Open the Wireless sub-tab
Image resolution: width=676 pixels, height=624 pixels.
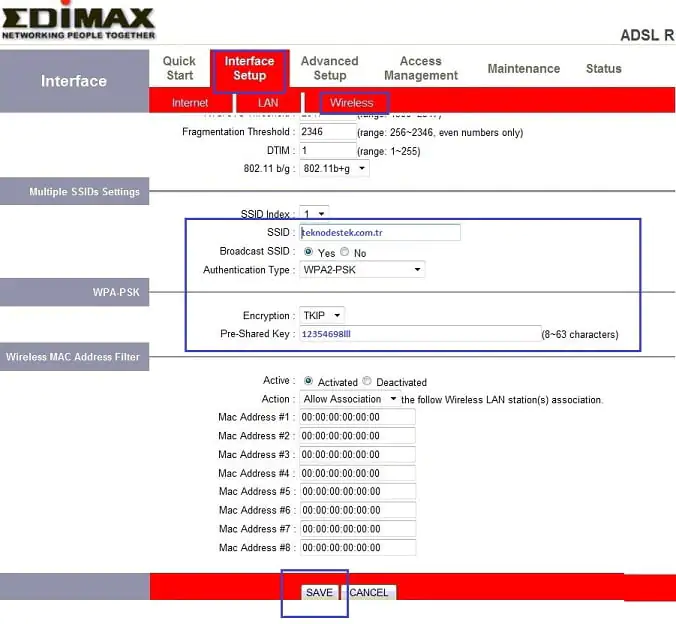(x=351, y=102)
